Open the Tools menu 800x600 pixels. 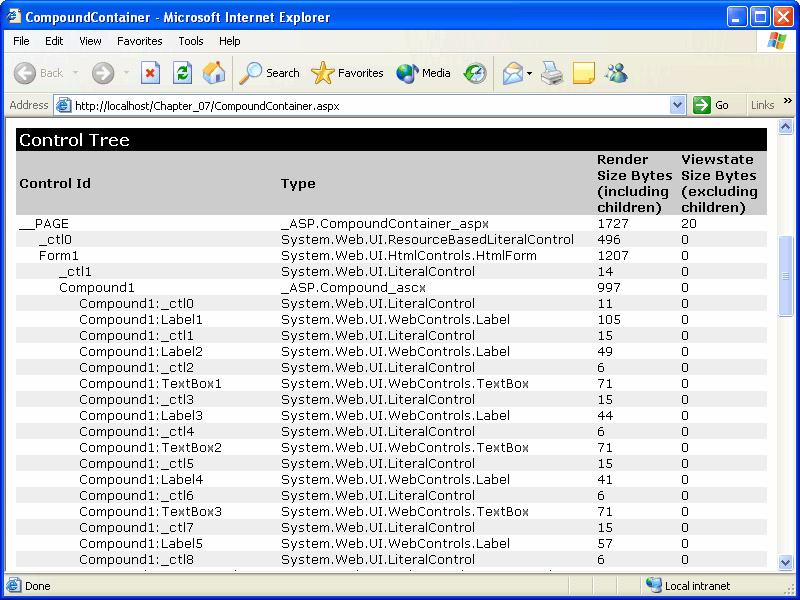point(191,41)
